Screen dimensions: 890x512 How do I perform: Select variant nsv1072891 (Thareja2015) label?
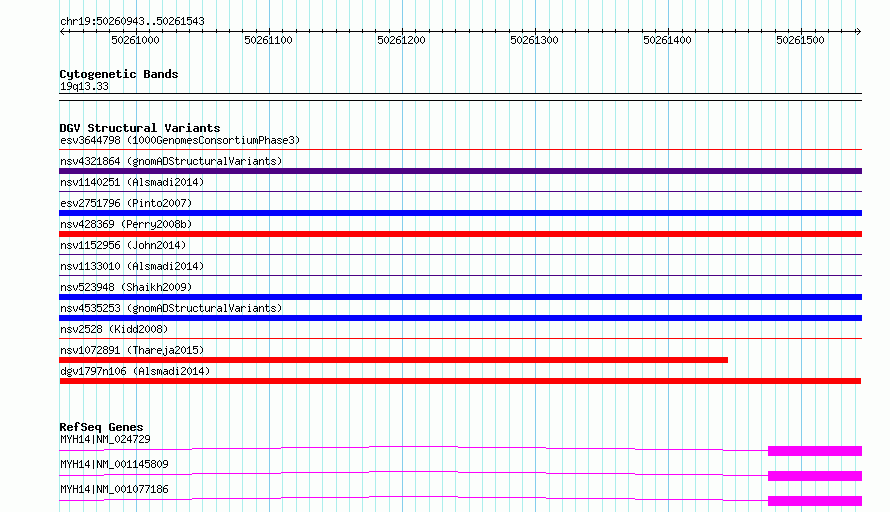point(132,350)
